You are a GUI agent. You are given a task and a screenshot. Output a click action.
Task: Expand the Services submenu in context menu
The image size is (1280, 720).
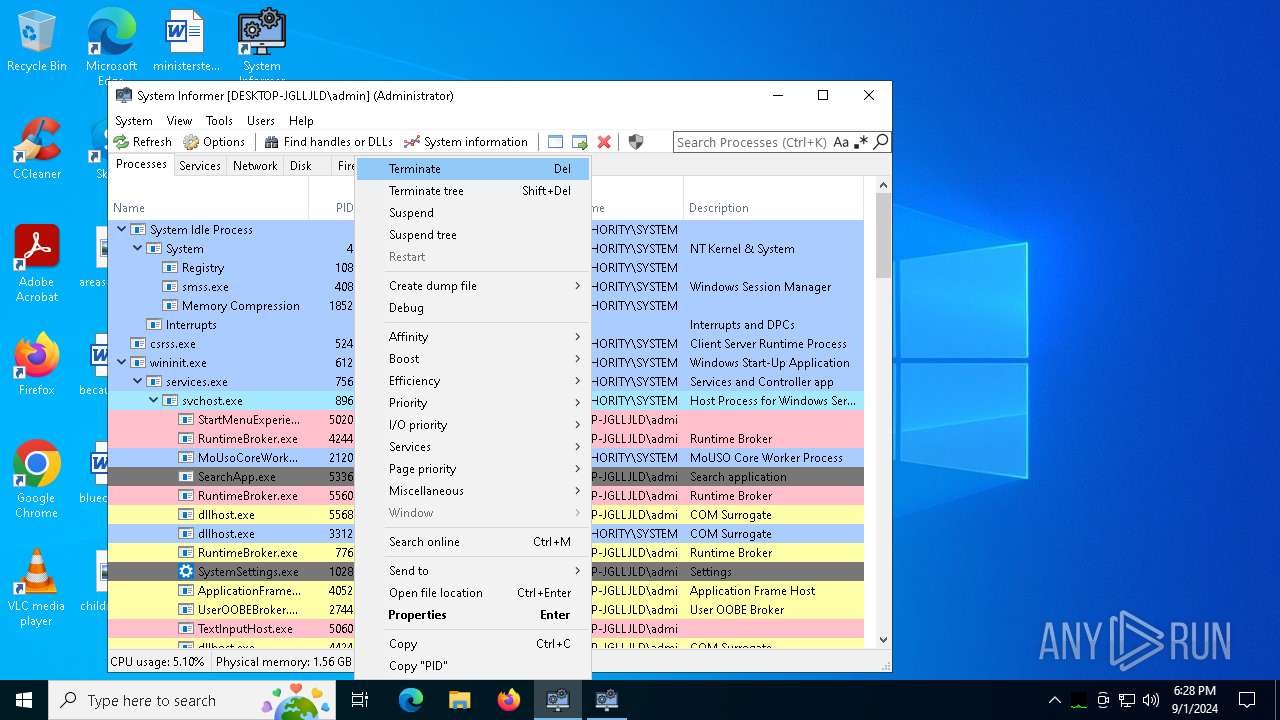coord(473,447)
